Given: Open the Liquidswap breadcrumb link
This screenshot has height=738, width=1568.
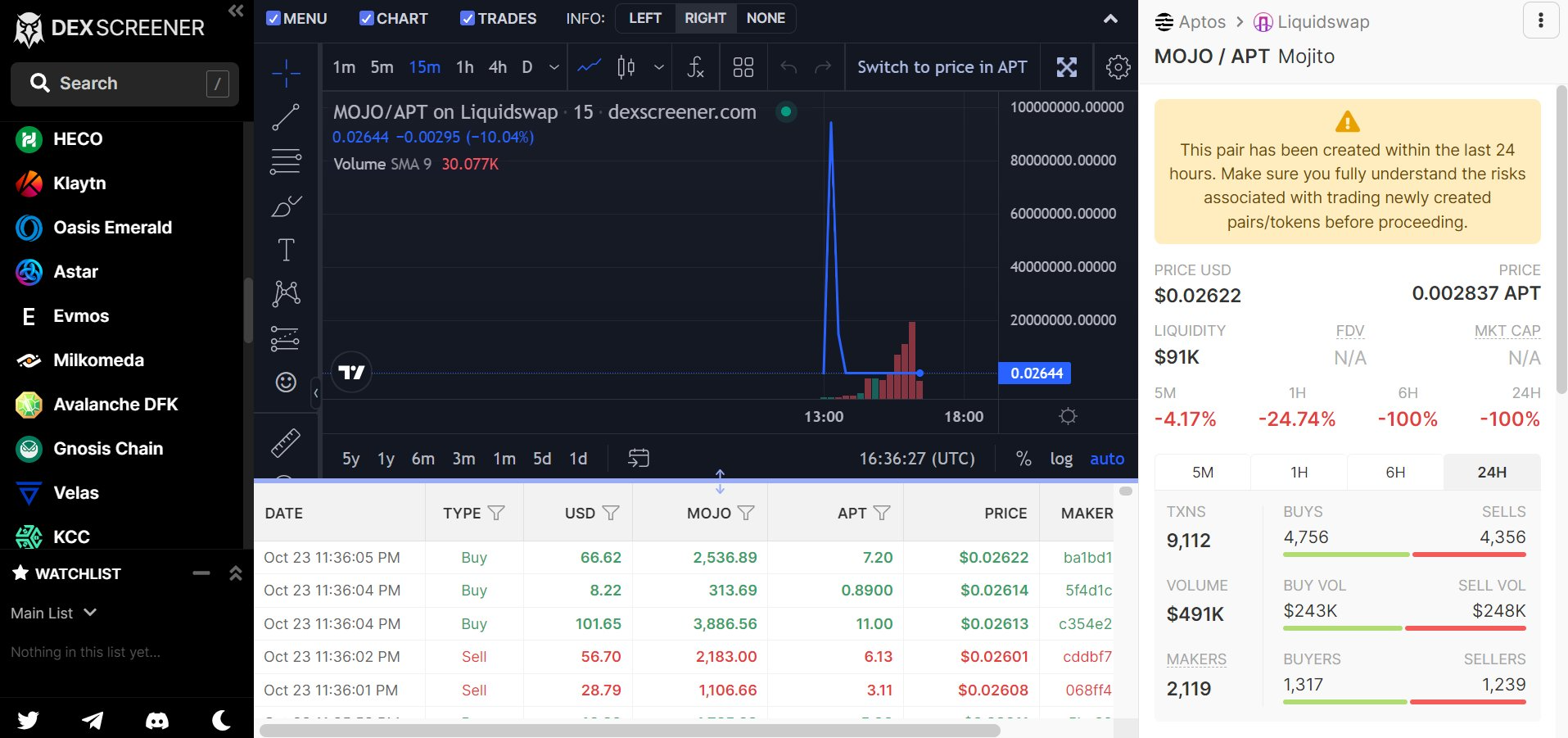Looking at the screenshot, I should (x=1312, y=22).
